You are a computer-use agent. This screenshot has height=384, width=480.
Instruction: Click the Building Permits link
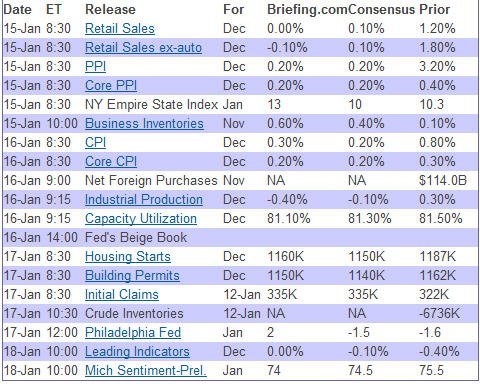click(132, 276)
